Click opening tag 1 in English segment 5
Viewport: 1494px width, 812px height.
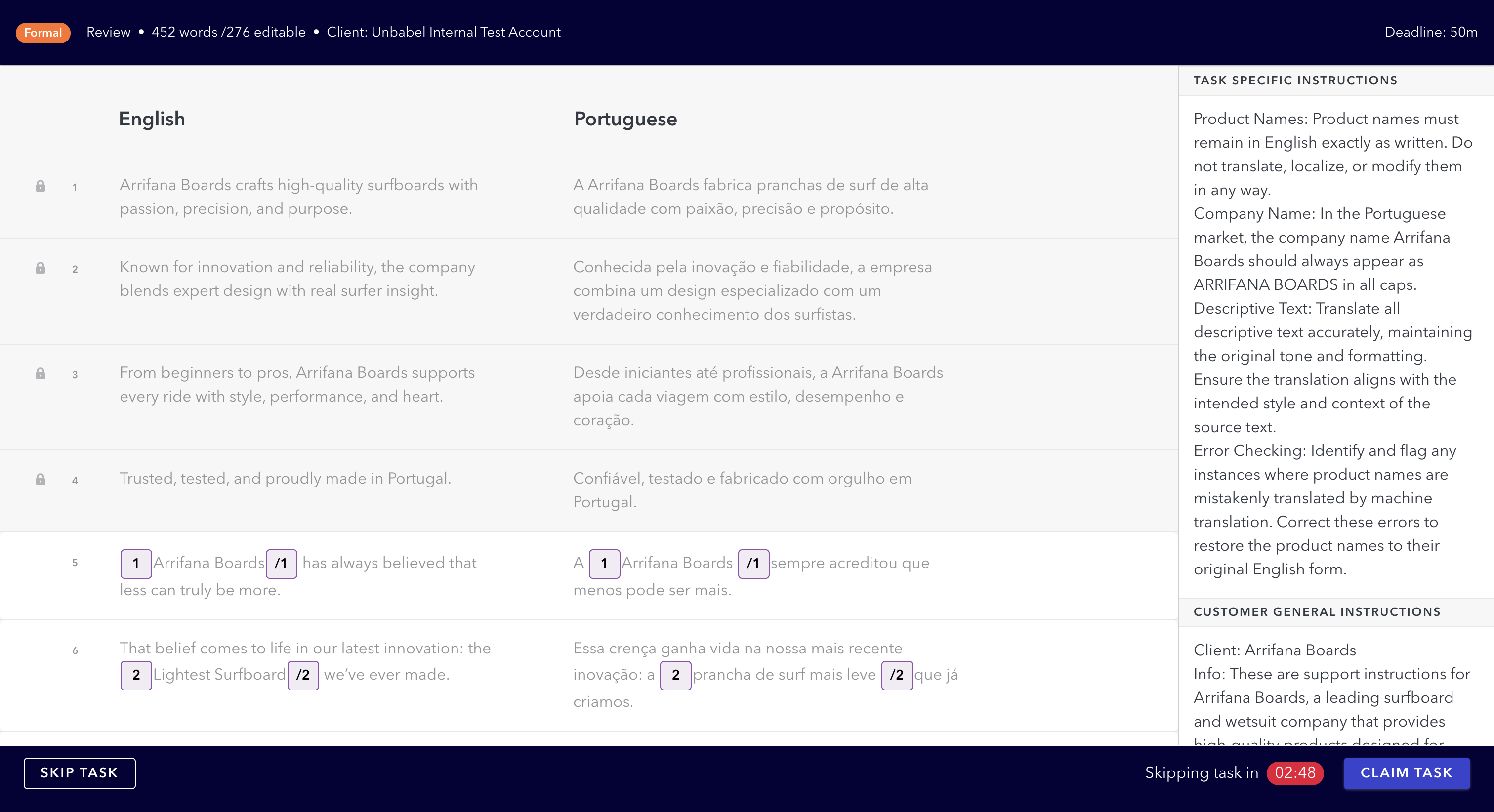pos(136,563)
